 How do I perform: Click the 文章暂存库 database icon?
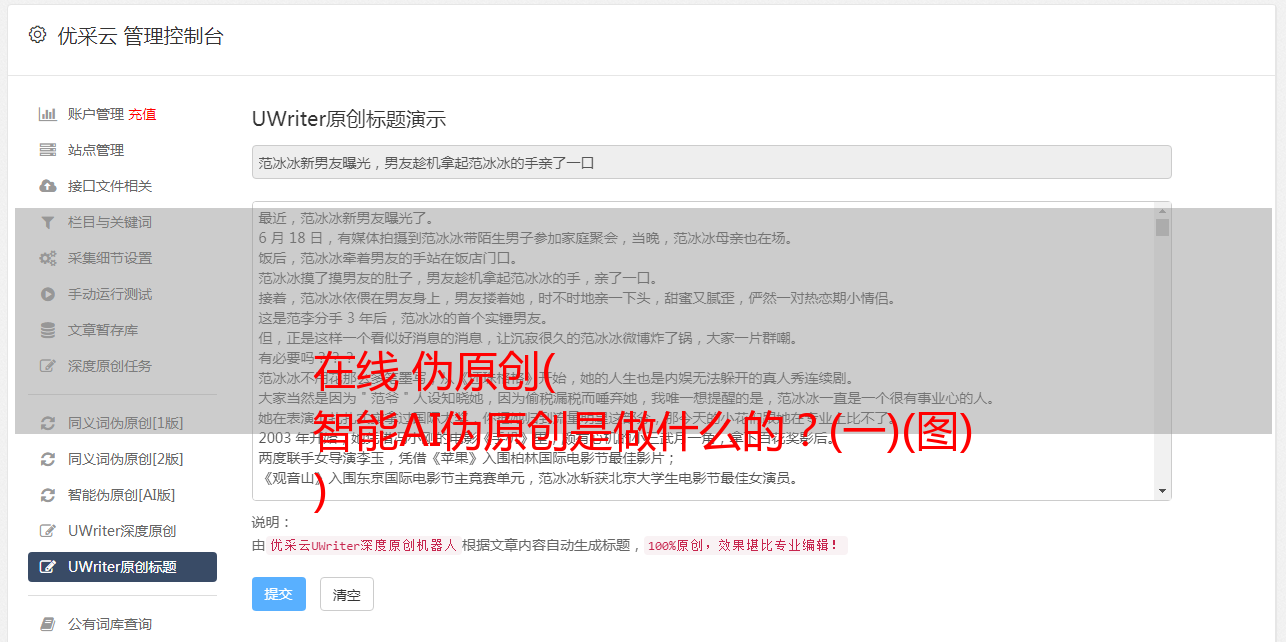pos(47,330)
